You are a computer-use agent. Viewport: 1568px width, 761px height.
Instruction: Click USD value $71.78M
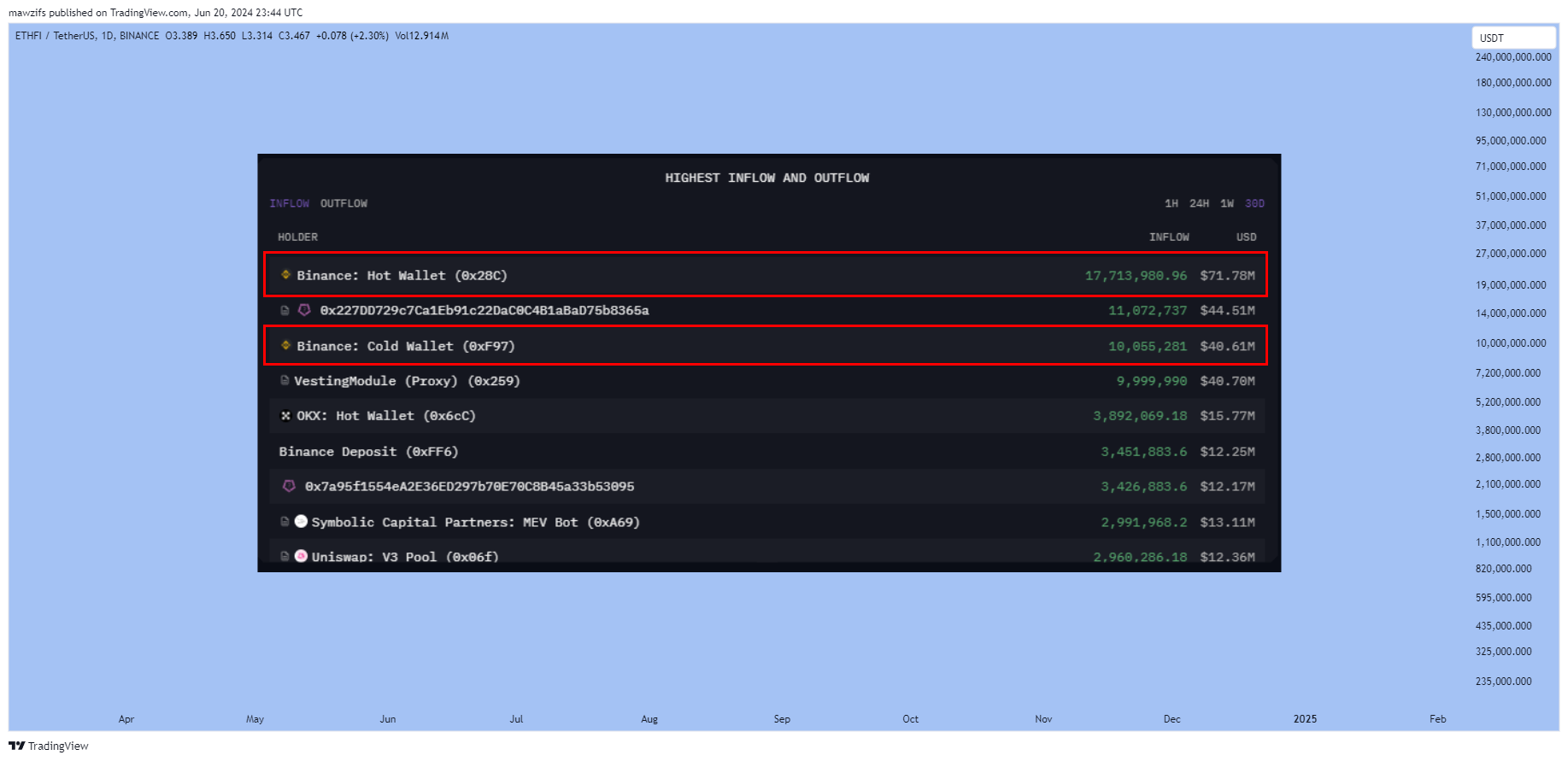[x=1227, y=275]
